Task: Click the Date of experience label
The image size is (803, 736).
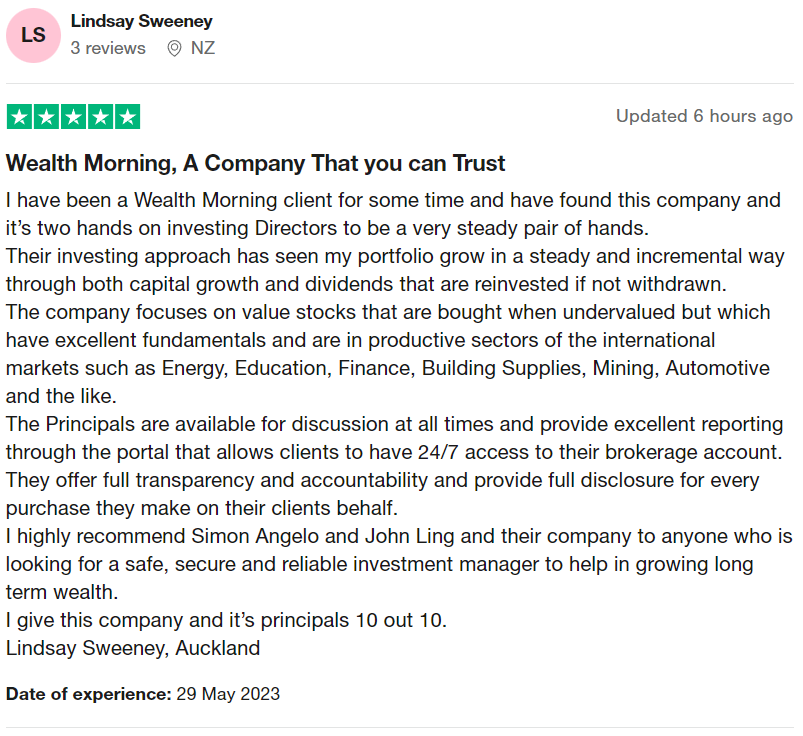Action: [89, 694]
